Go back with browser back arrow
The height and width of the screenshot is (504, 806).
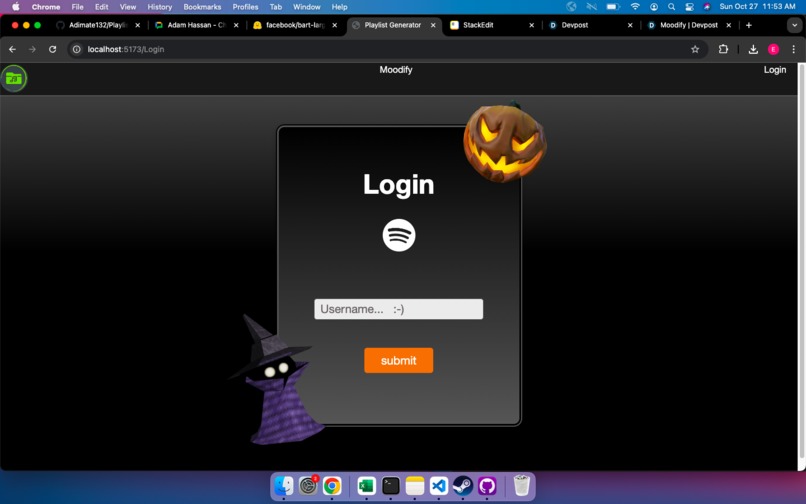click(x=12, y=49)
